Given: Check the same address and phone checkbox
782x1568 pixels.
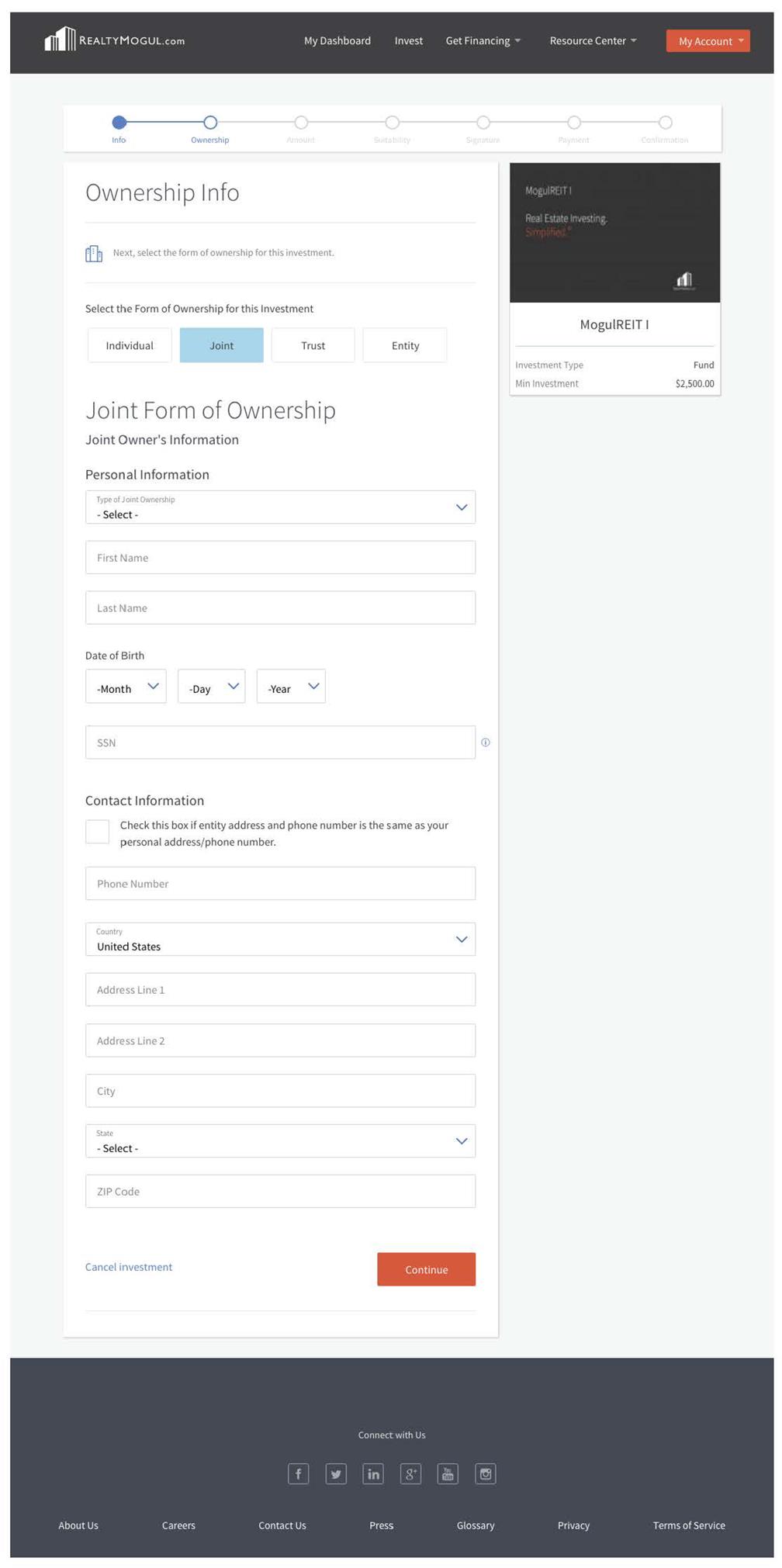Looking at the screenshot, I should [x=97, y=831].
